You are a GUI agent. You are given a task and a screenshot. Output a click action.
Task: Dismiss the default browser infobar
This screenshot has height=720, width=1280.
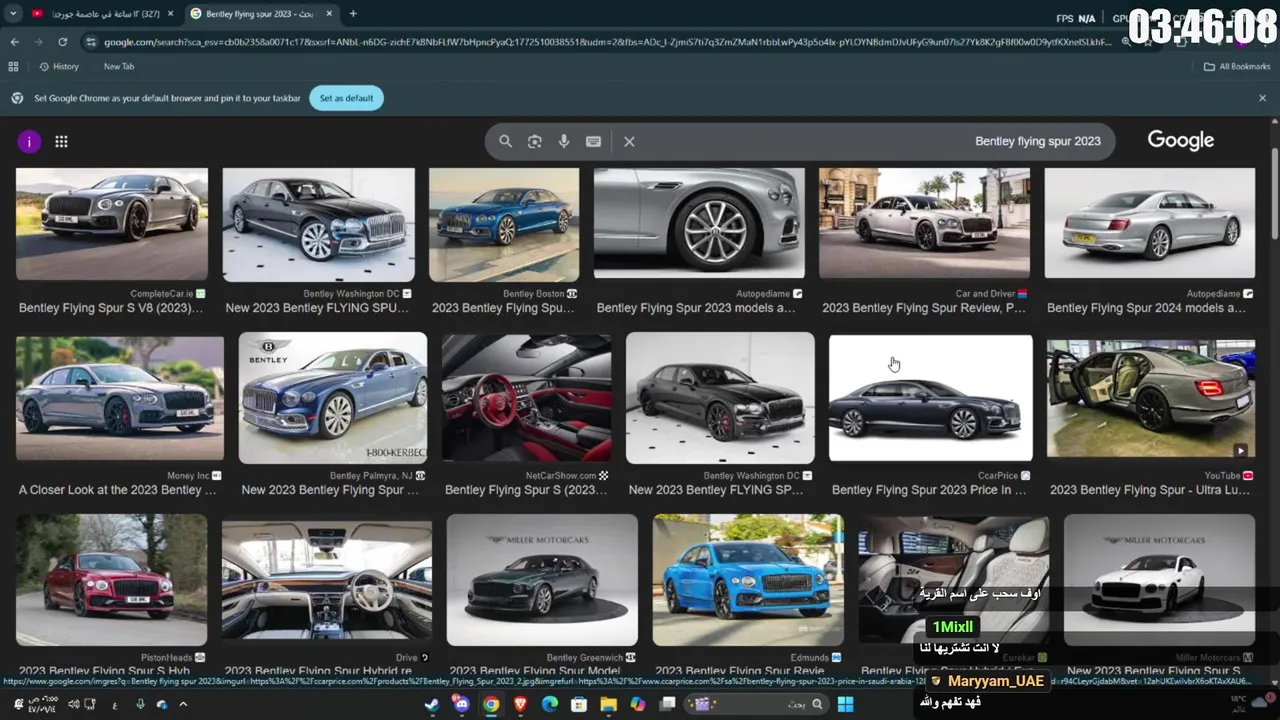coord(1262,98)
